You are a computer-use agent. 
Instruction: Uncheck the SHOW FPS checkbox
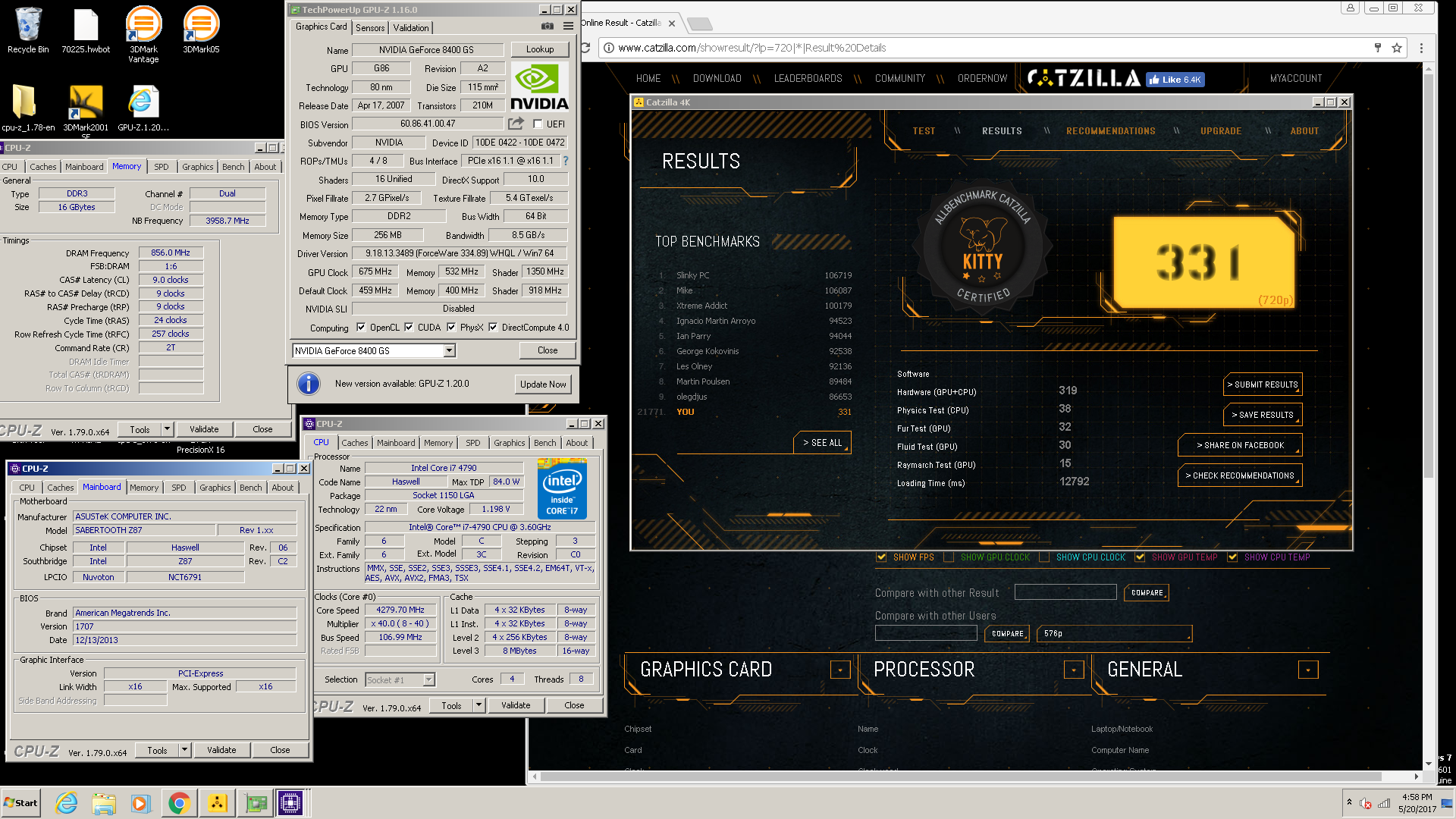click(x=881, y=557)
